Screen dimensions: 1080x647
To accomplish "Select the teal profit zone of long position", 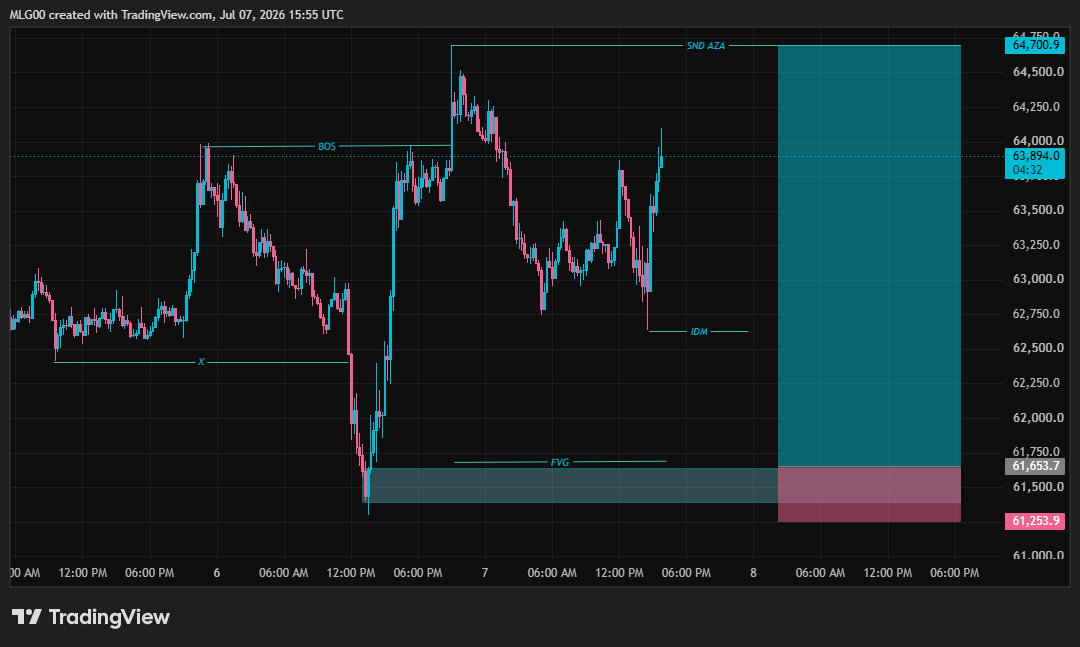I will click(869, 256).
